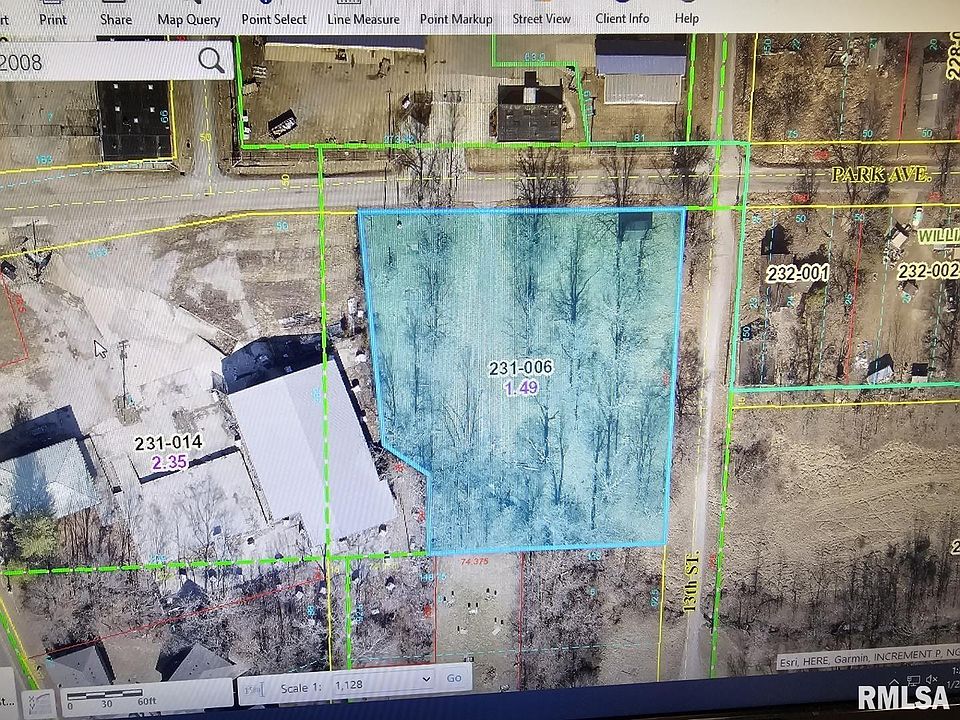Image resolution: width=960 pixels, height=720 pixels.
Task: Click the XY coordinates icon
Action: pyautogui.click(x=39, y=703)
